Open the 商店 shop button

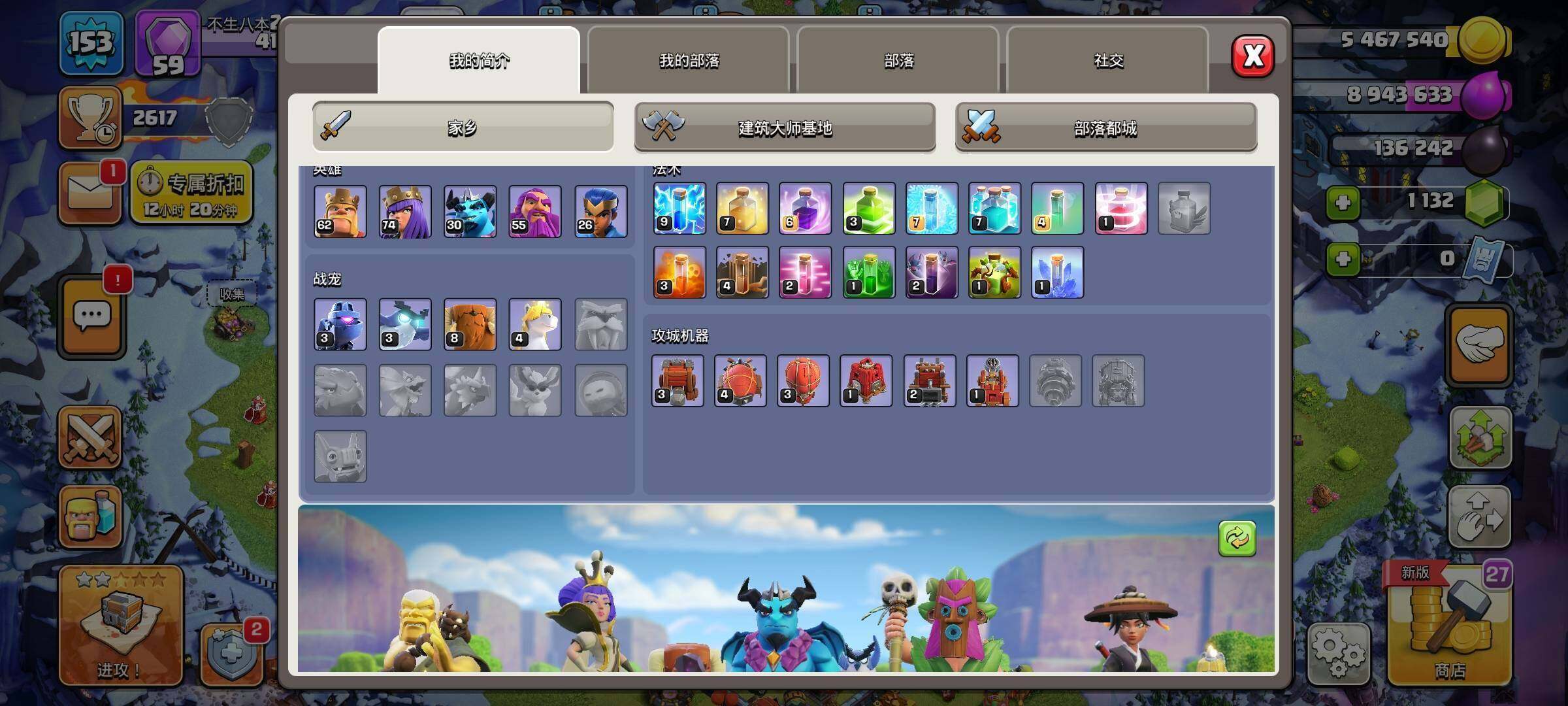1449,631
